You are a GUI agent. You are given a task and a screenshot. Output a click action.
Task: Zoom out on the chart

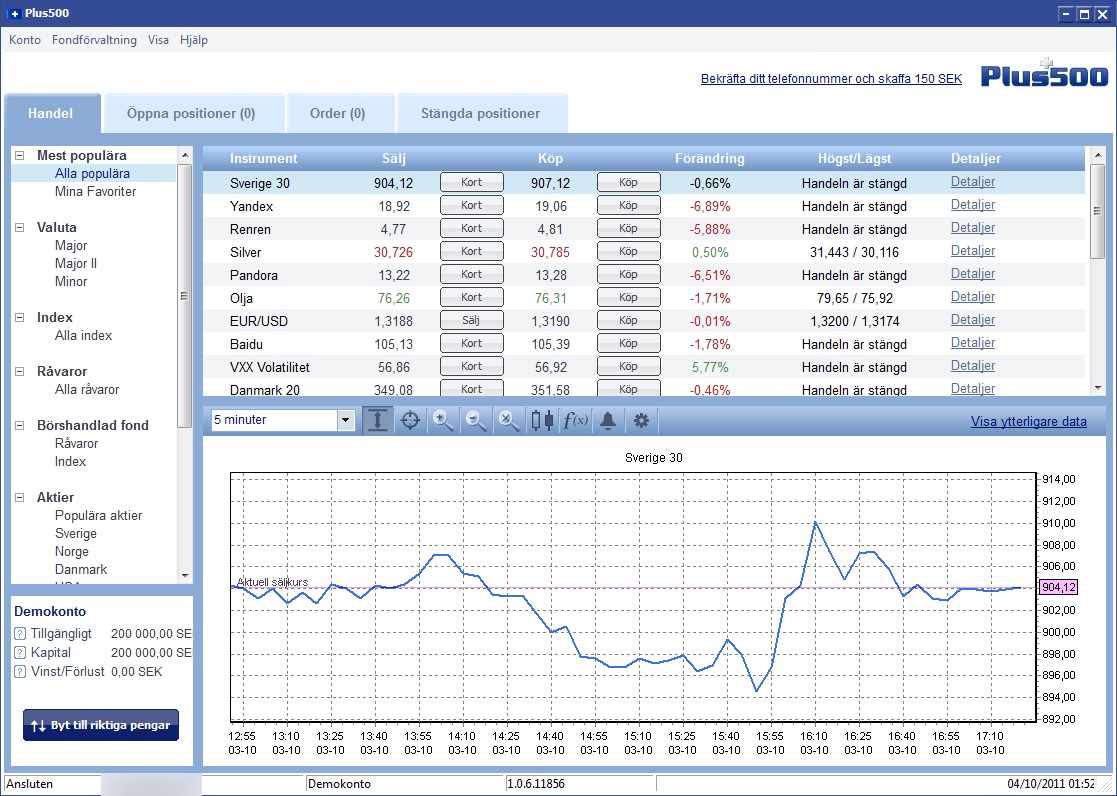tap(476, 420)
